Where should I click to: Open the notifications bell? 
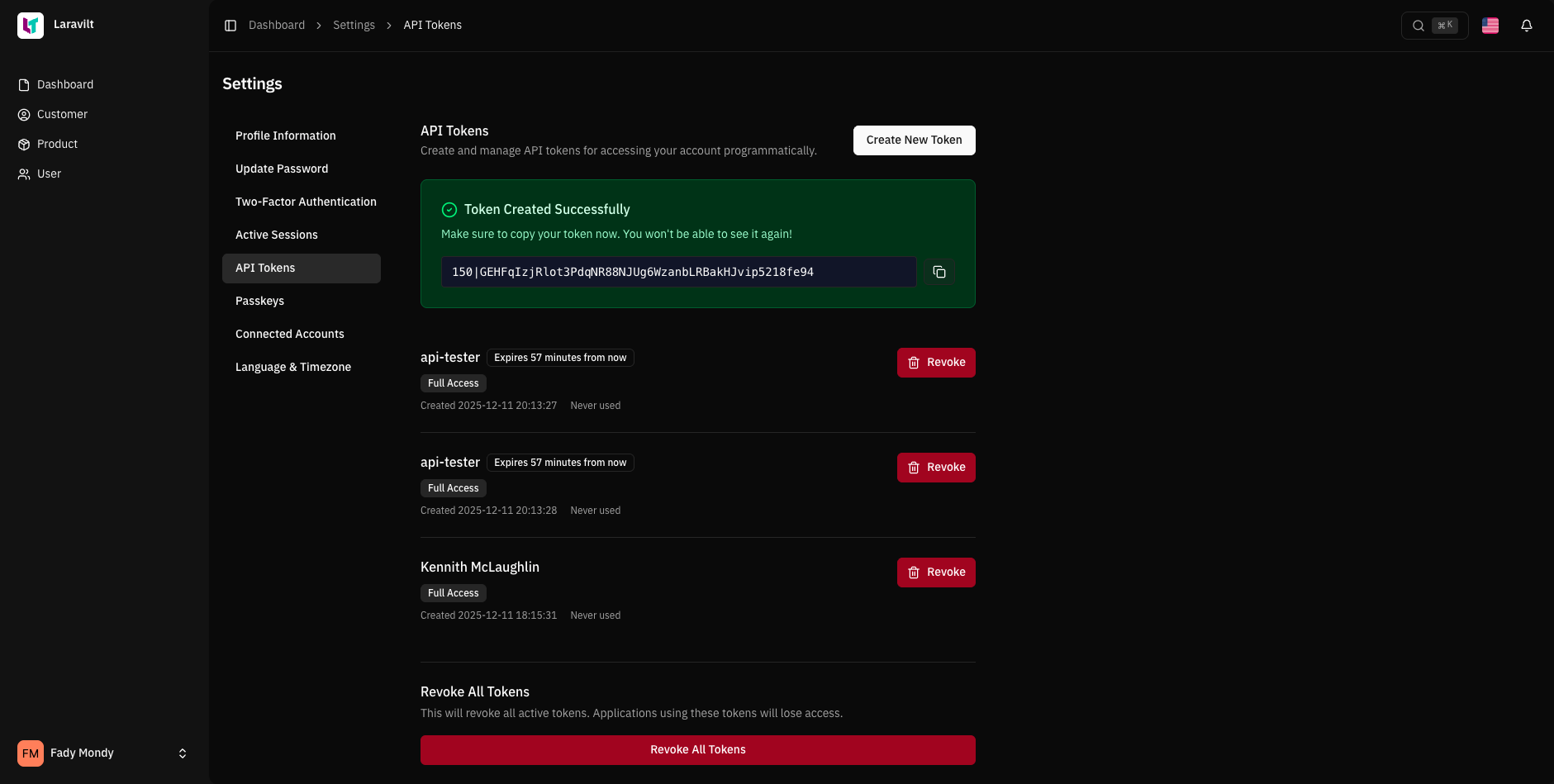coord(1527,26)
